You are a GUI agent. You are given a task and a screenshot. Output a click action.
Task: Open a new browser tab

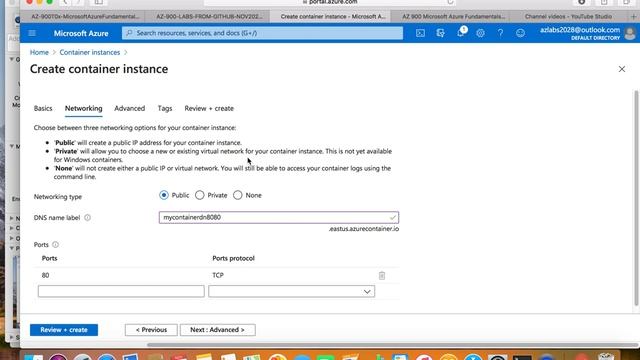click(x=633, y=17)
